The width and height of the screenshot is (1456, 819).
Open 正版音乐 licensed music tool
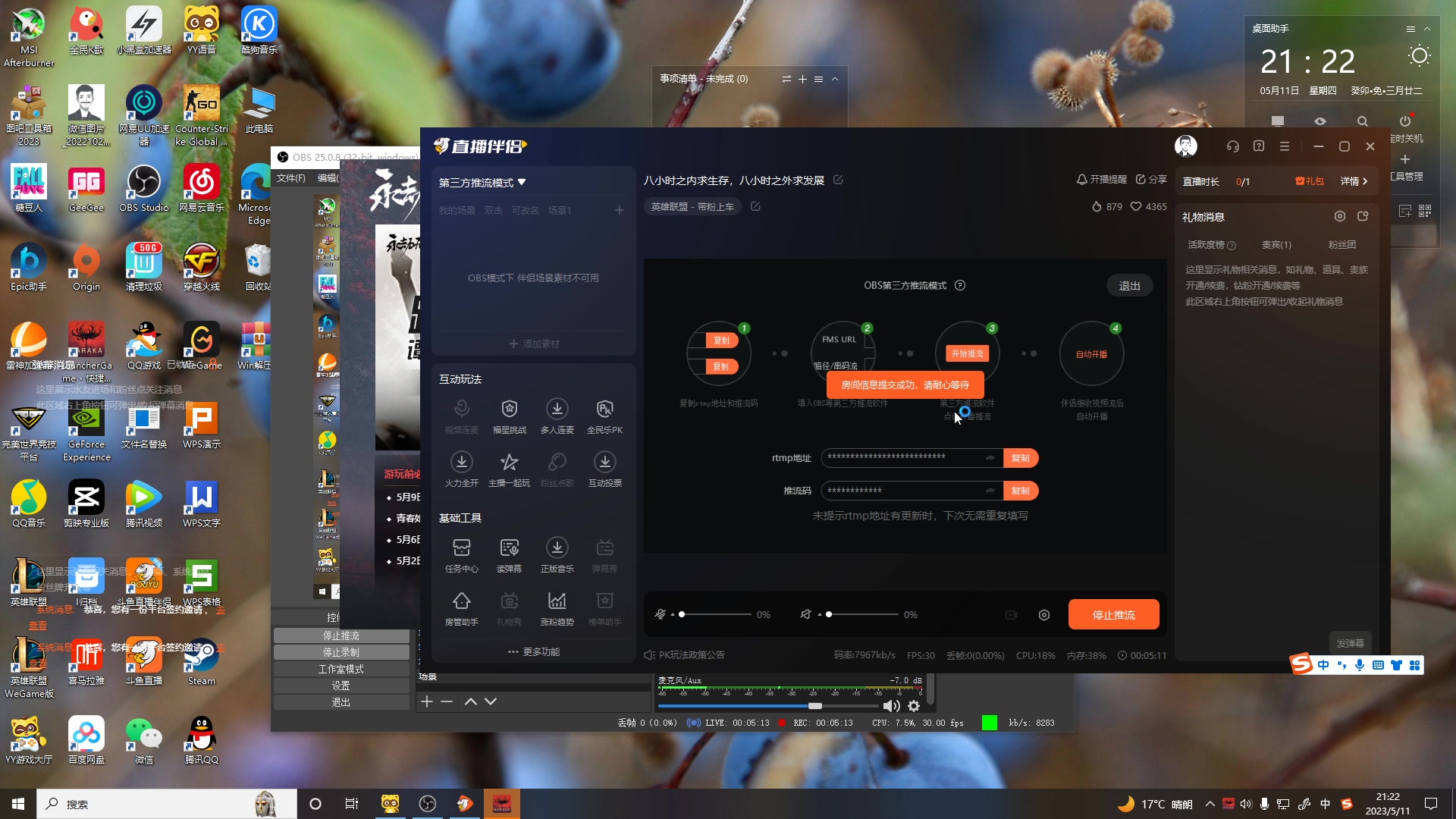(x=557, y=555)
